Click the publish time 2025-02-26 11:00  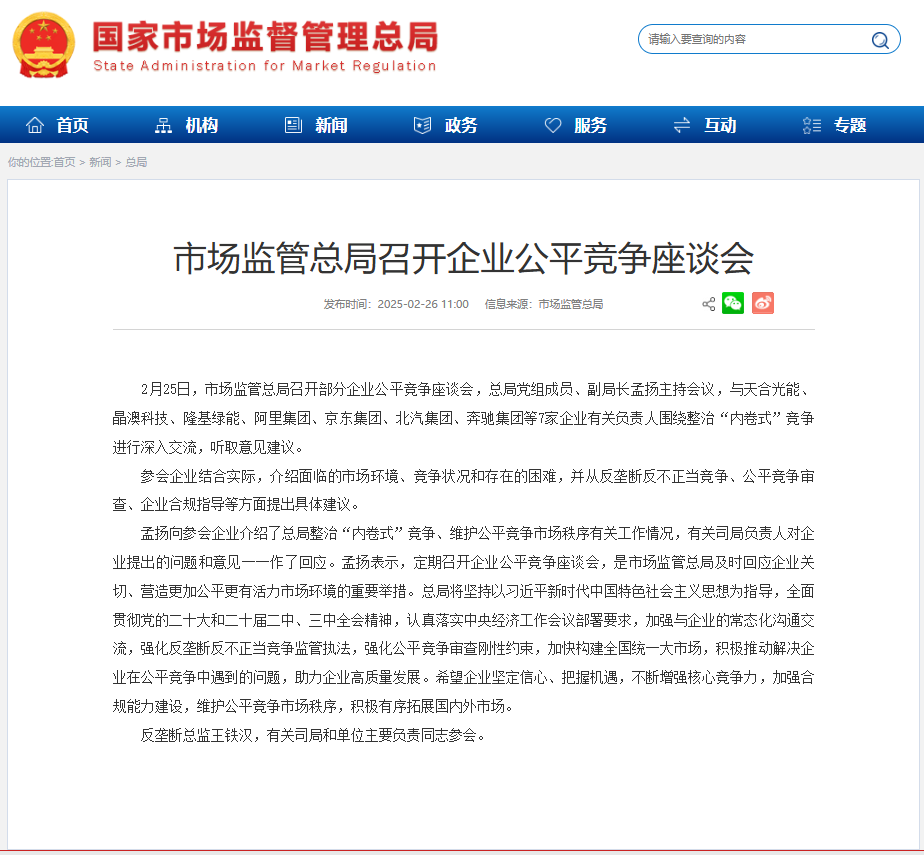click(x=423, y=304)
